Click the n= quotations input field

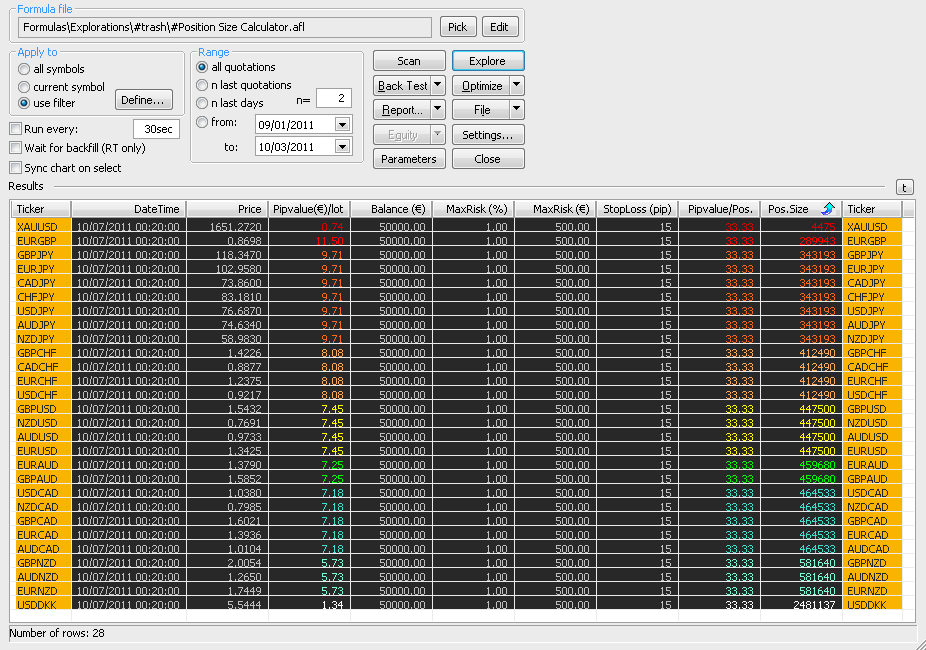(x=333, y=98)
